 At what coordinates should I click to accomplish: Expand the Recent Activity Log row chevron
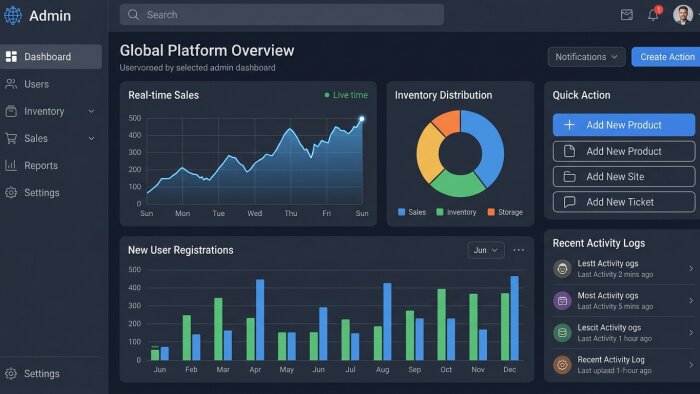(691, 365)
